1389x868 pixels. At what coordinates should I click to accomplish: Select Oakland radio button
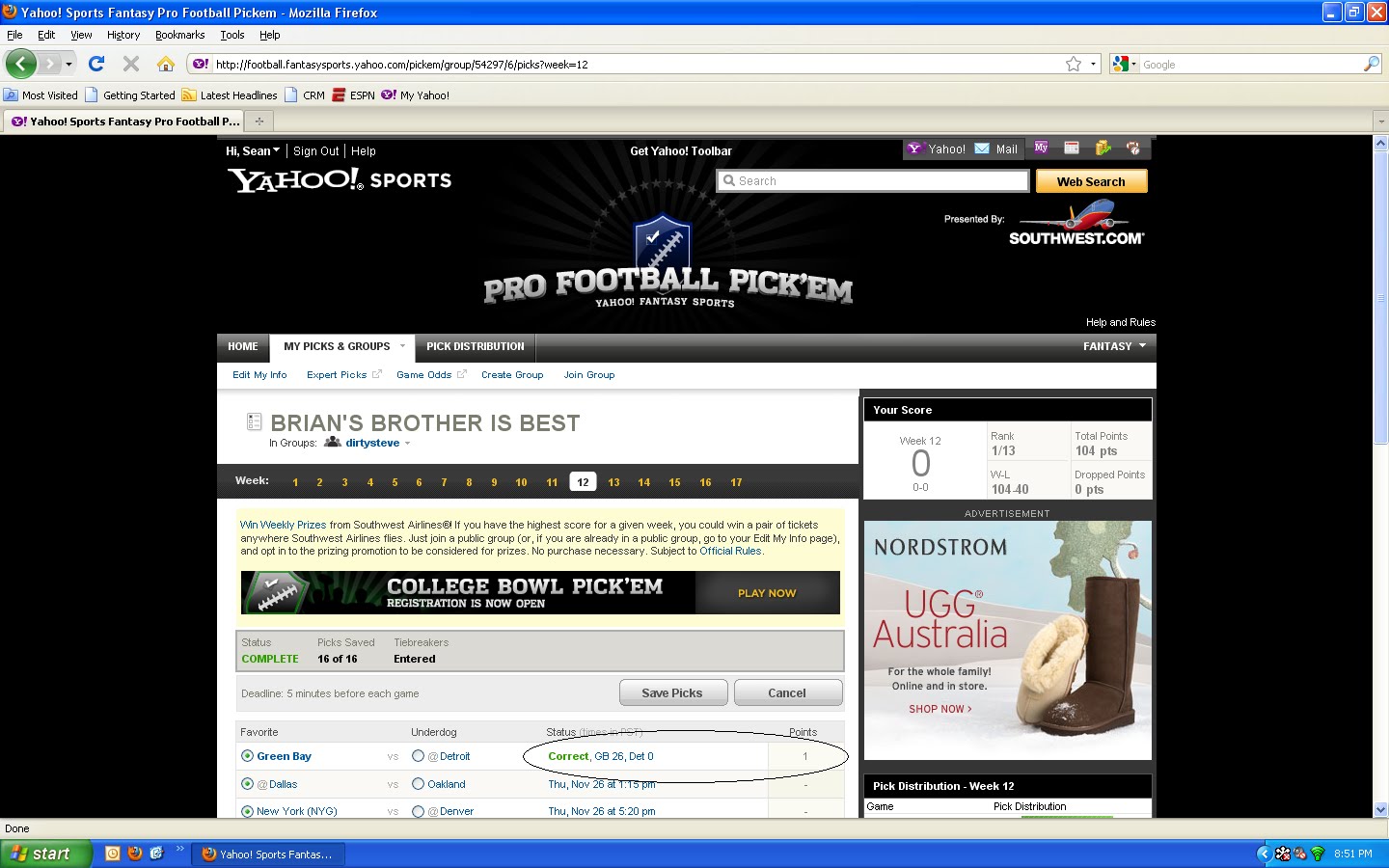click(x=418, y=784)
